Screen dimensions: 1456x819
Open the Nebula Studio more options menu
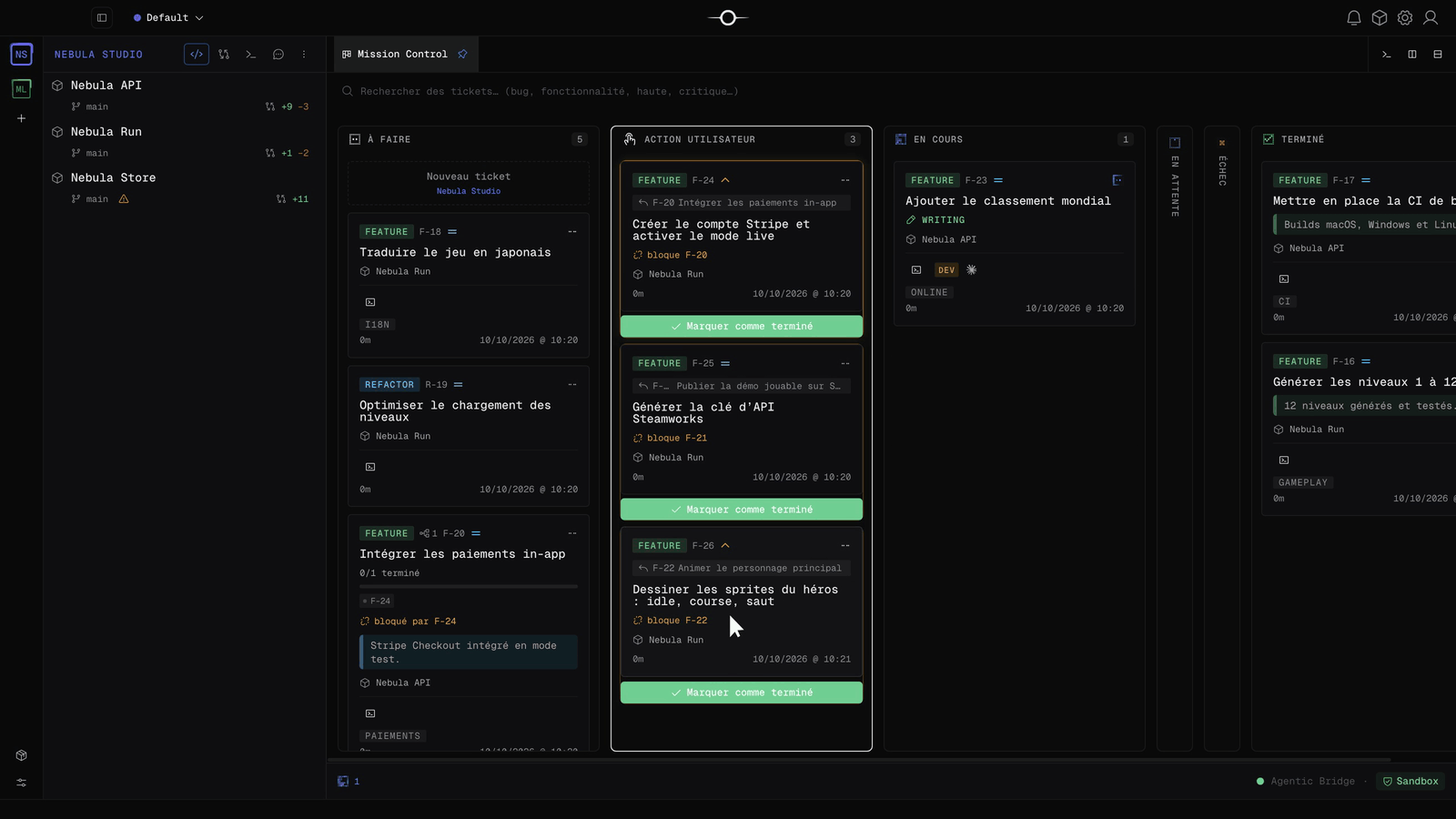coord(304,55)
